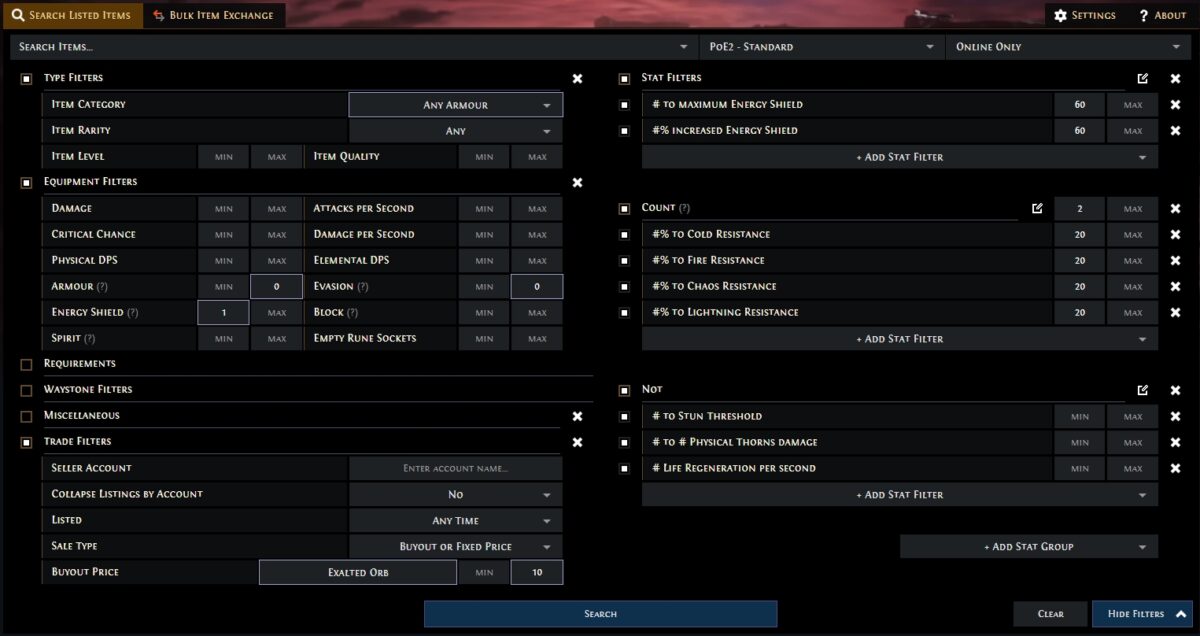Expand the Sale Type dropdown
The height and width of the screenshot is (636, 1200).
point(455,547)
